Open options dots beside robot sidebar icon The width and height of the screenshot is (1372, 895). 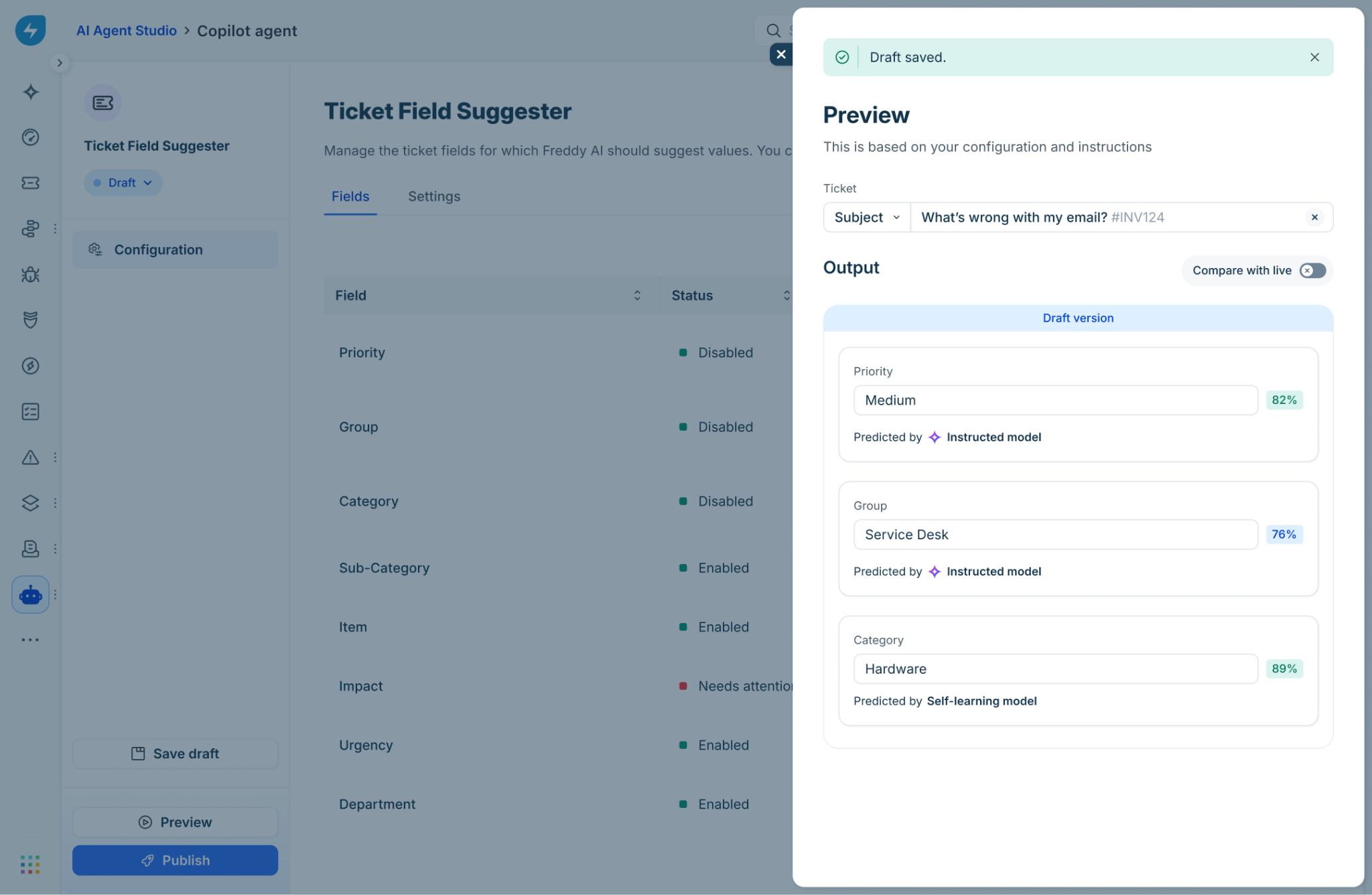click(x=55, y=594)
